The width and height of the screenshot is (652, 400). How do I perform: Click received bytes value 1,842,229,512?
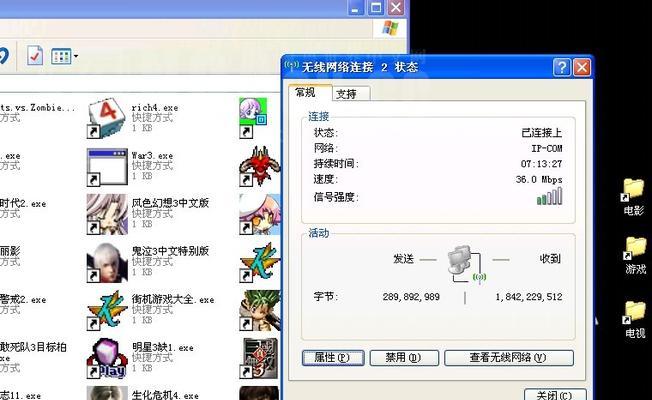pyautogui.click(x=529, y=297)
